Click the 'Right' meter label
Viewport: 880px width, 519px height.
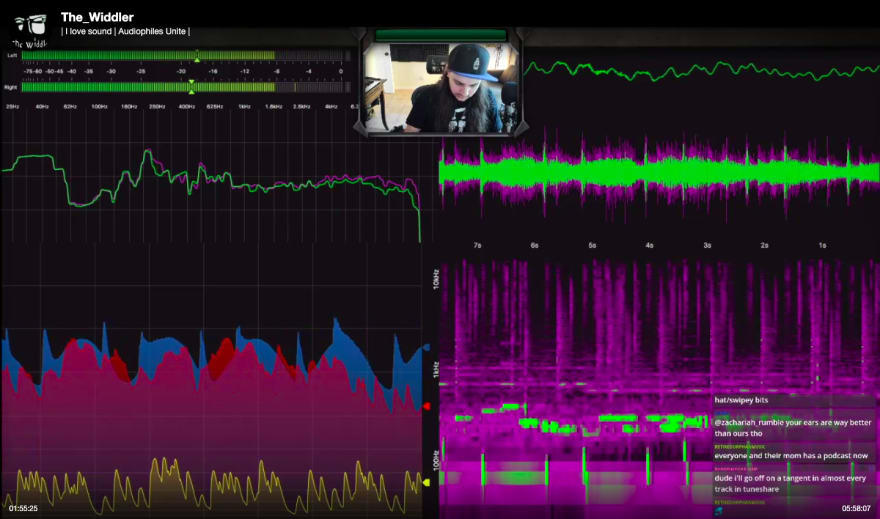pos(11,88)
